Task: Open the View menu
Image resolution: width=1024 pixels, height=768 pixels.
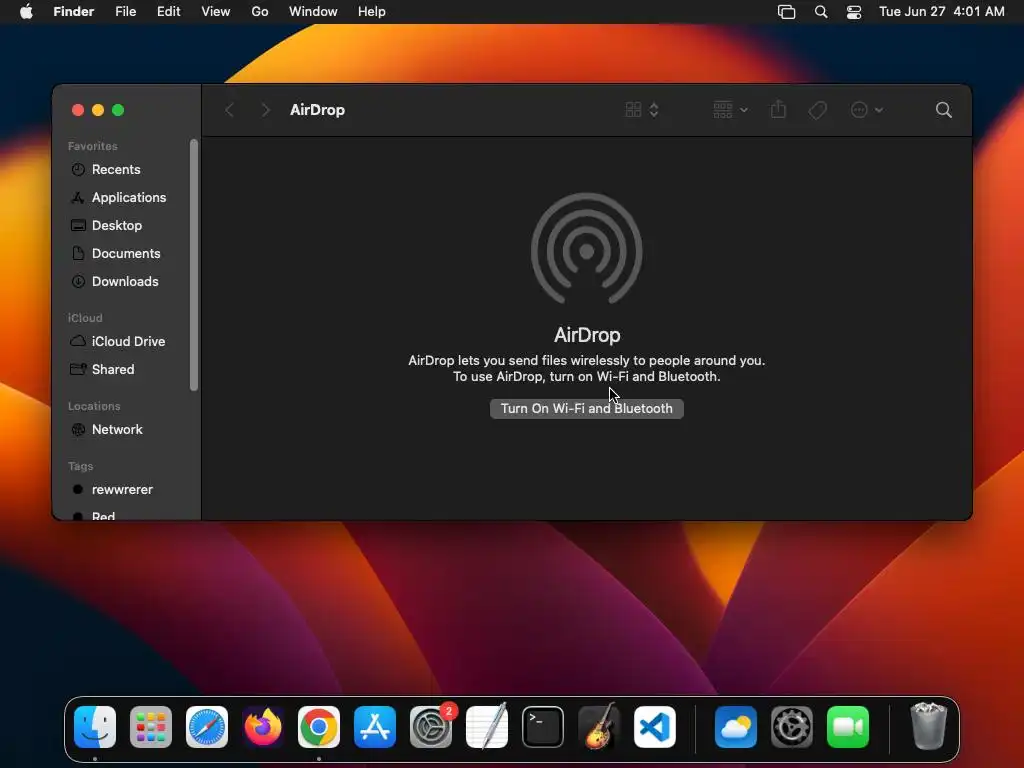Action: pos(216,12)
